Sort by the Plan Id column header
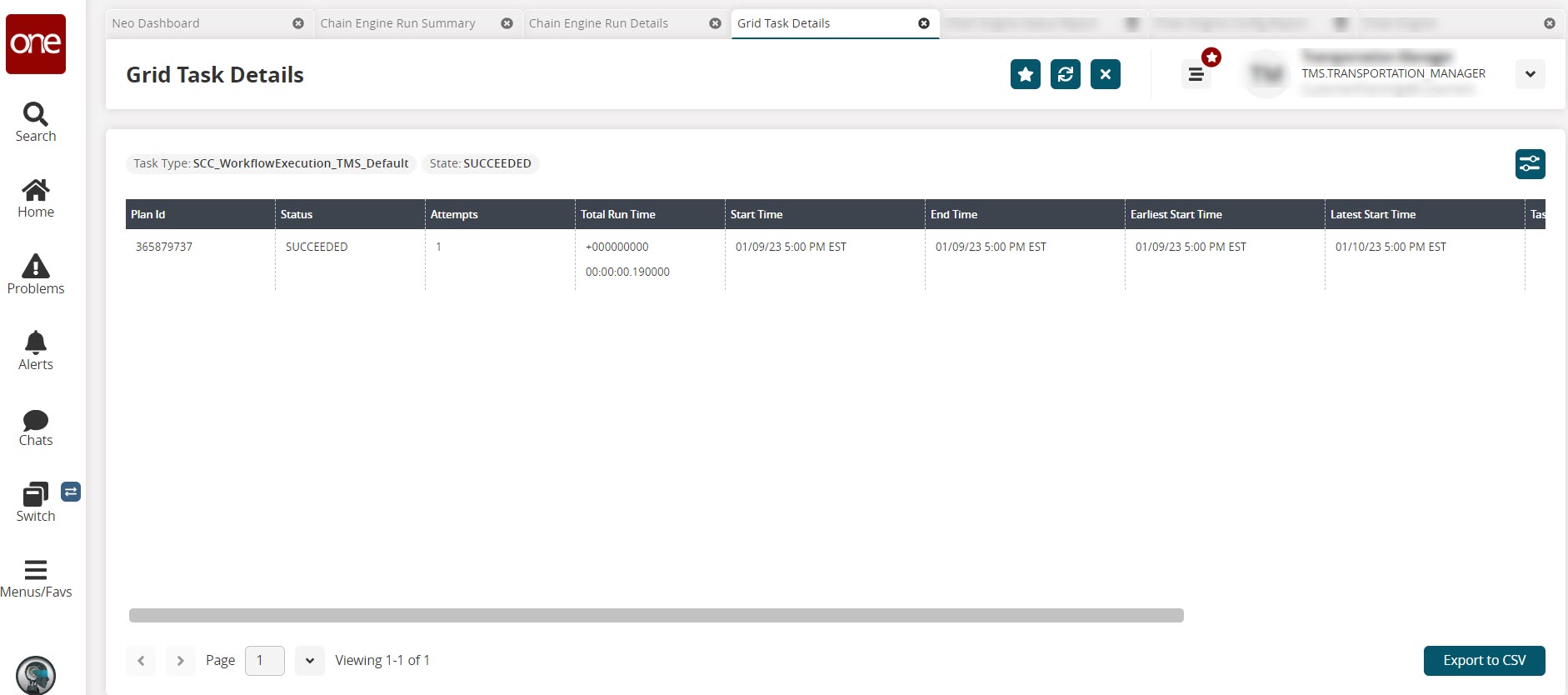 200,214
